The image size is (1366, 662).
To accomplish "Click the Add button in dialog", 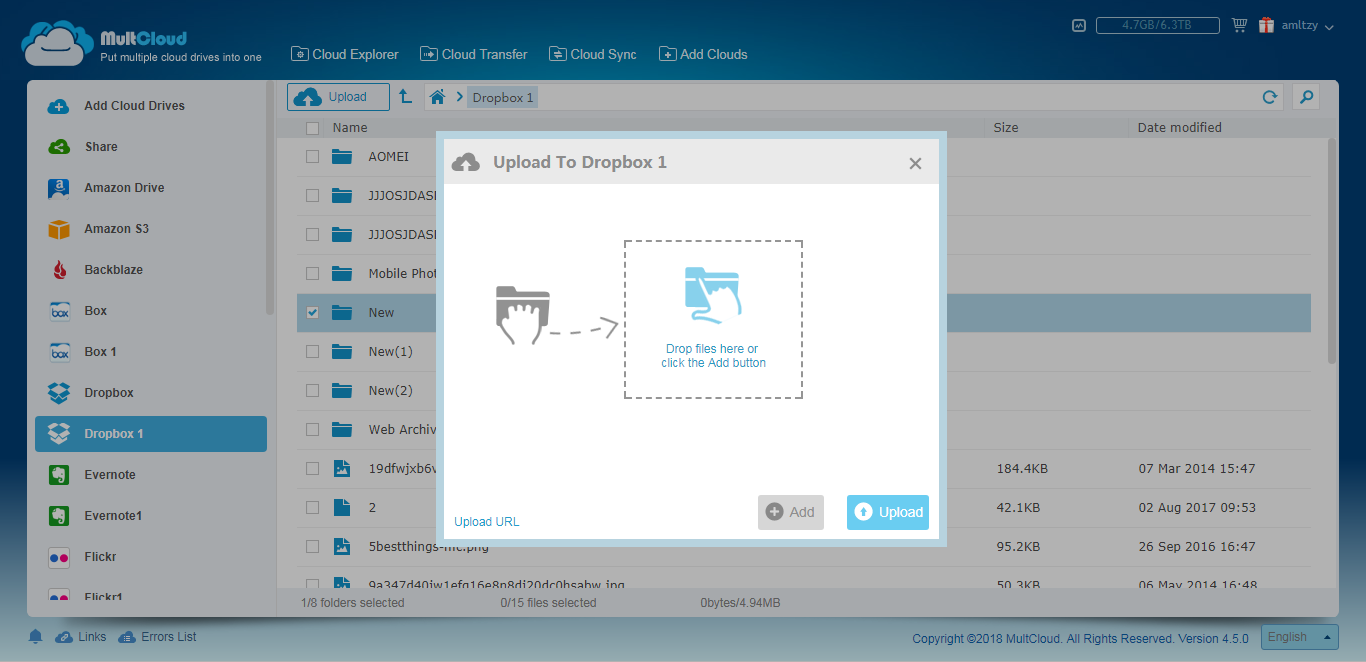I will pyautogui.click(x=790, y=512).
